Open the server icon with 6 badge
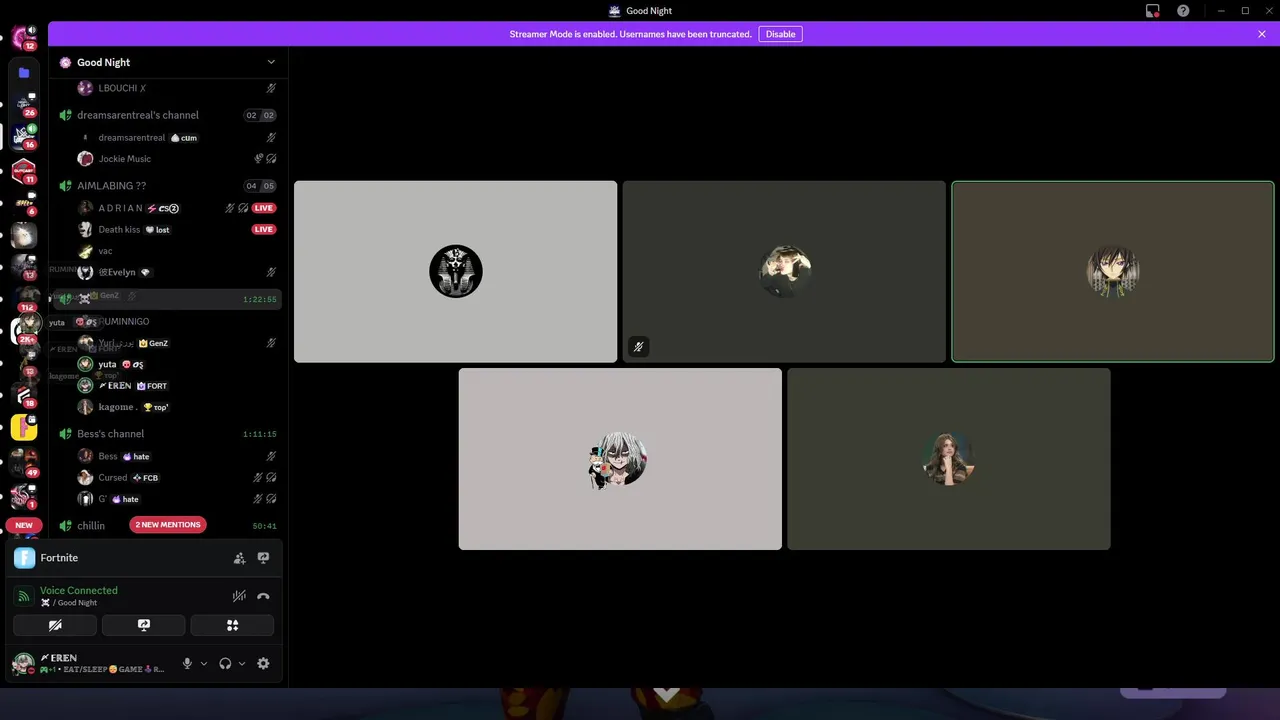 [x=24, y=203]
